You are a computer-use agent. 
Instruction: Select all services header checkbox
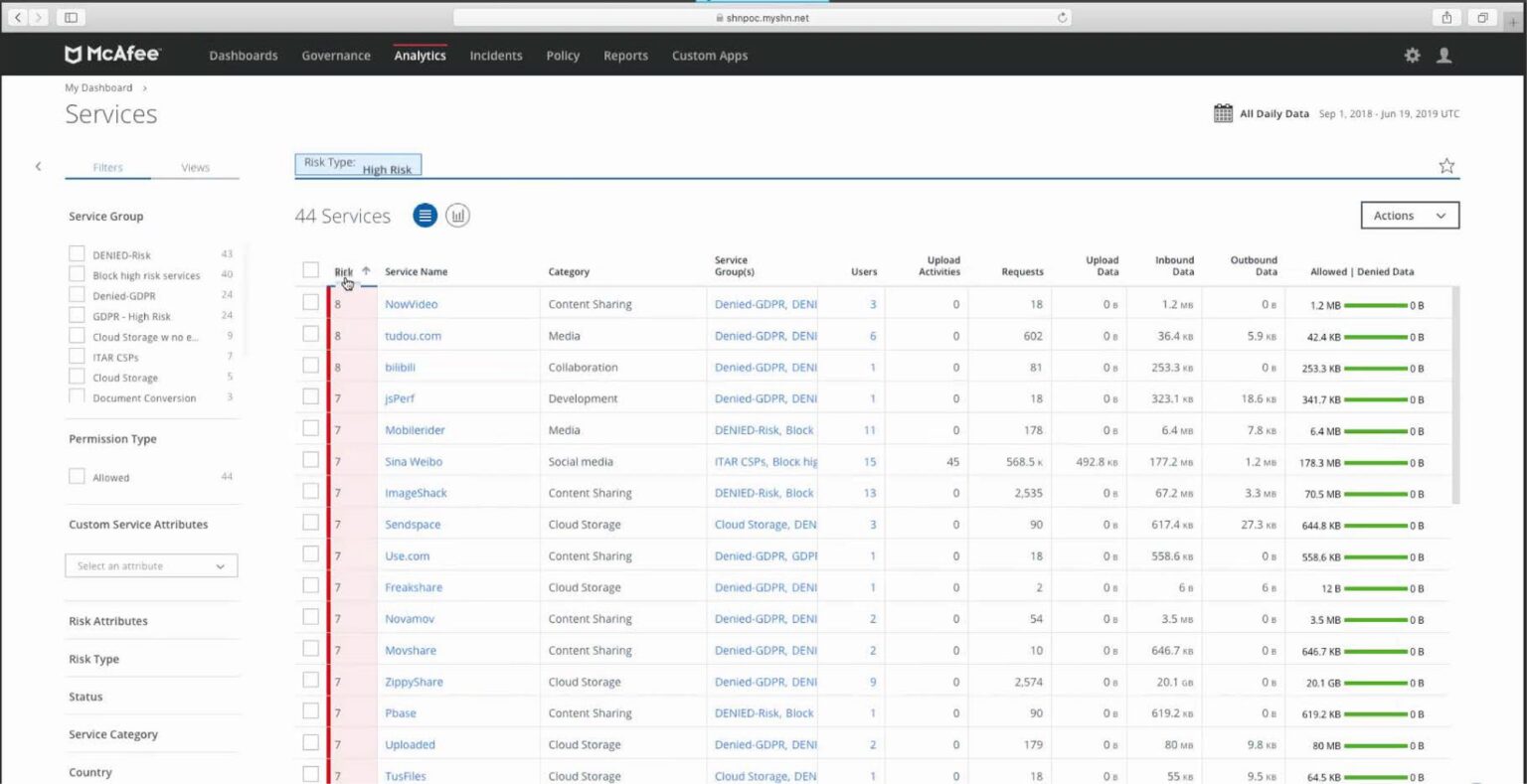[x=310, y=270]
